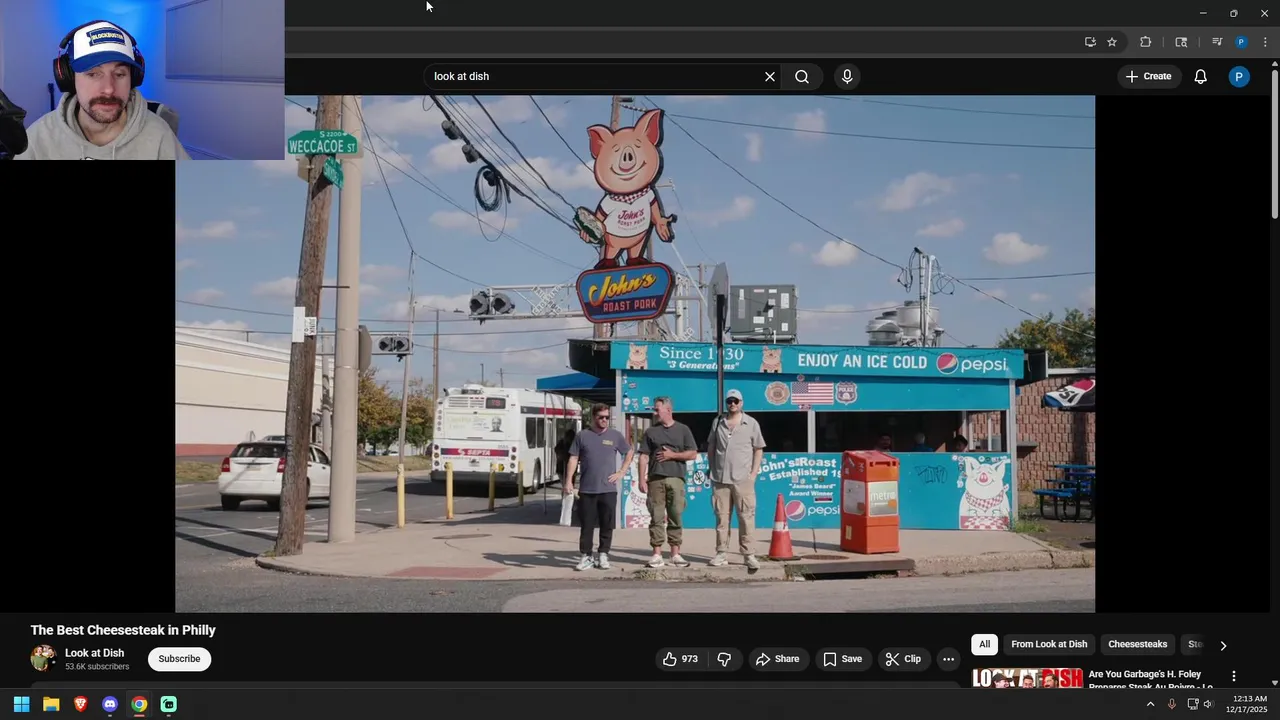This screenshot has width=1280, height=720.
Task: Click the install app icon in the address bar
Action: point(1090,42)
